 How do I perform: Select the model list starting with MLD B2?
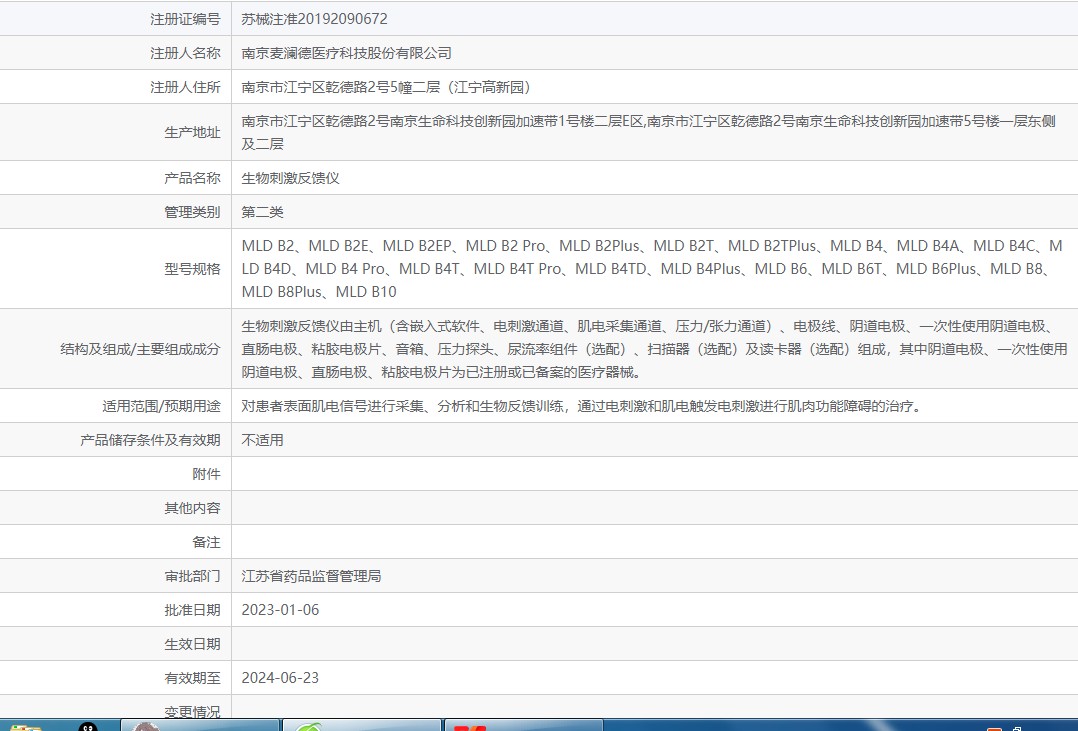652,269
